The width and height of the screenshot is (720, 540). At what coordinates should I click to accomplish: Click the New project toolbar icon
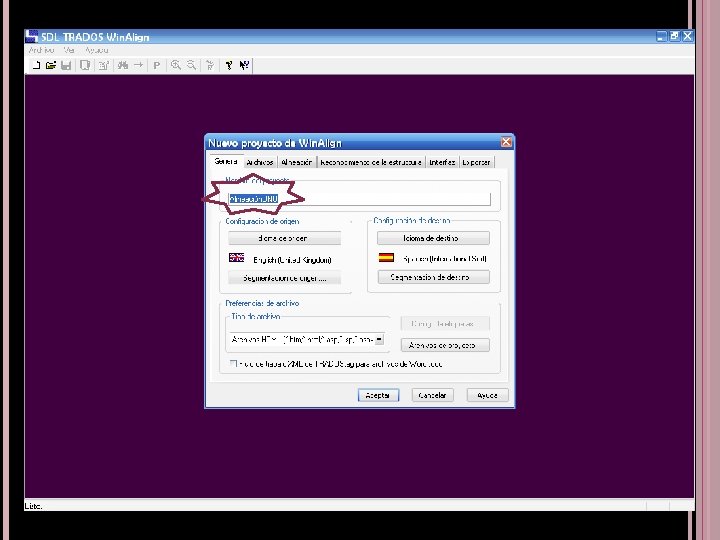pos(36,65)
